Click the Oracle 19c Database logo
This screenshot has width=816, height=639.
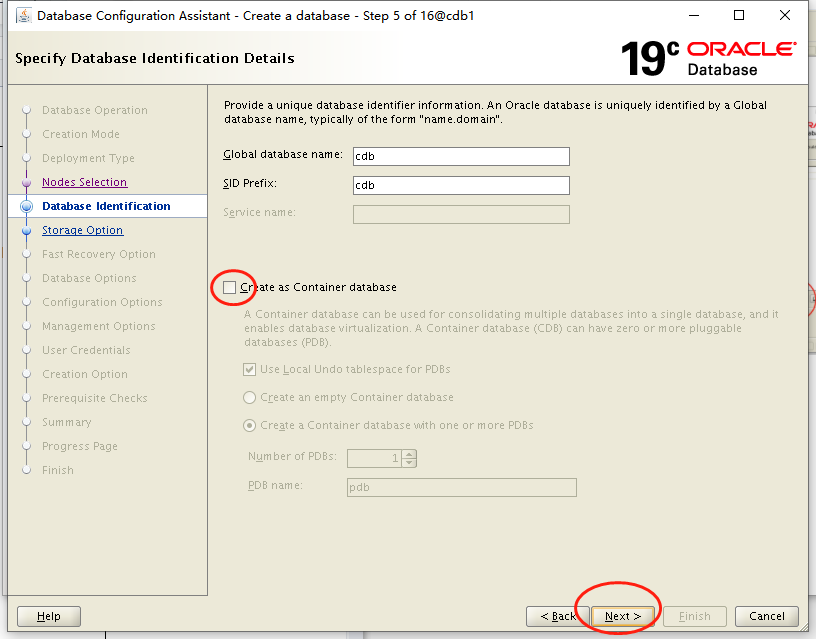[708, 59]
